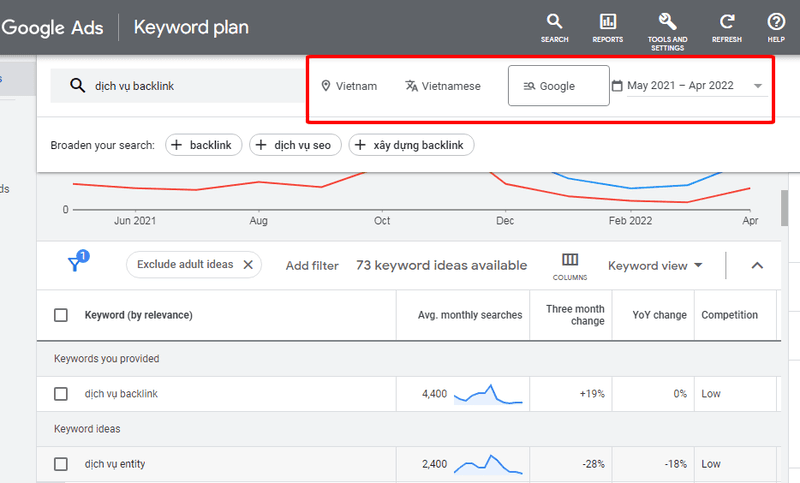
Task: Remove the Exclude adult ideas filter
Action: (248, 265)
